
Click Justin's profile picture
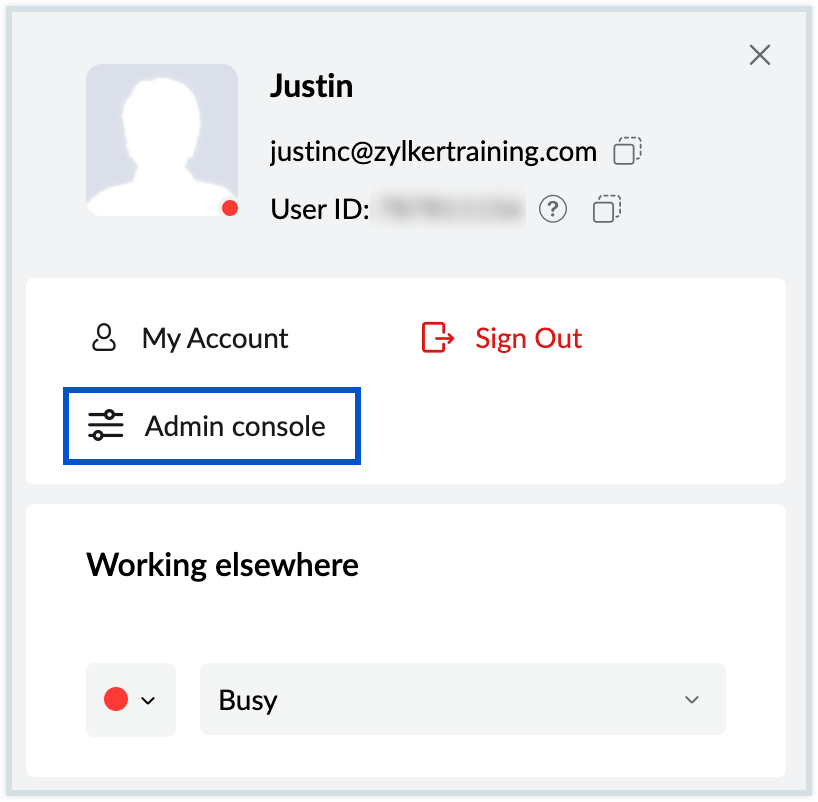click(x=162, y=139)
